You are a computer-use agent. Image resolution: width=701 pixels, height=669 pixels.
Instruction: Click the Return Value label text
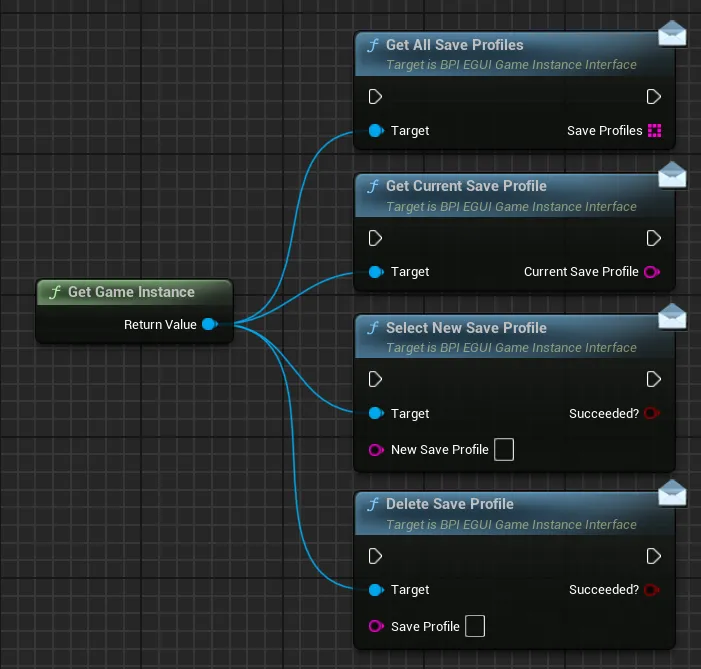click(x=160, y=324)
